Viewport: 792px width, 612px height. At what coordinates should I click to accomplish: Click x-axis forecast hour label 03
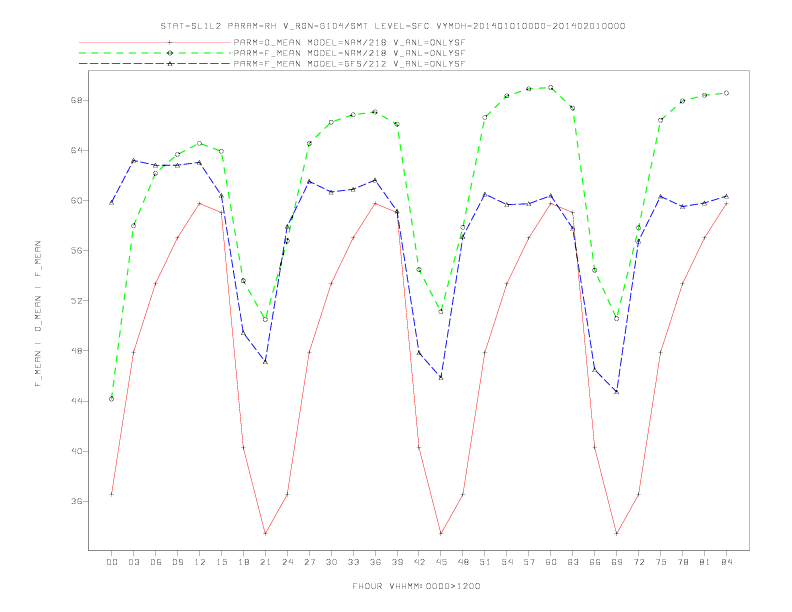pyautogui.click(x=133, y=562)
